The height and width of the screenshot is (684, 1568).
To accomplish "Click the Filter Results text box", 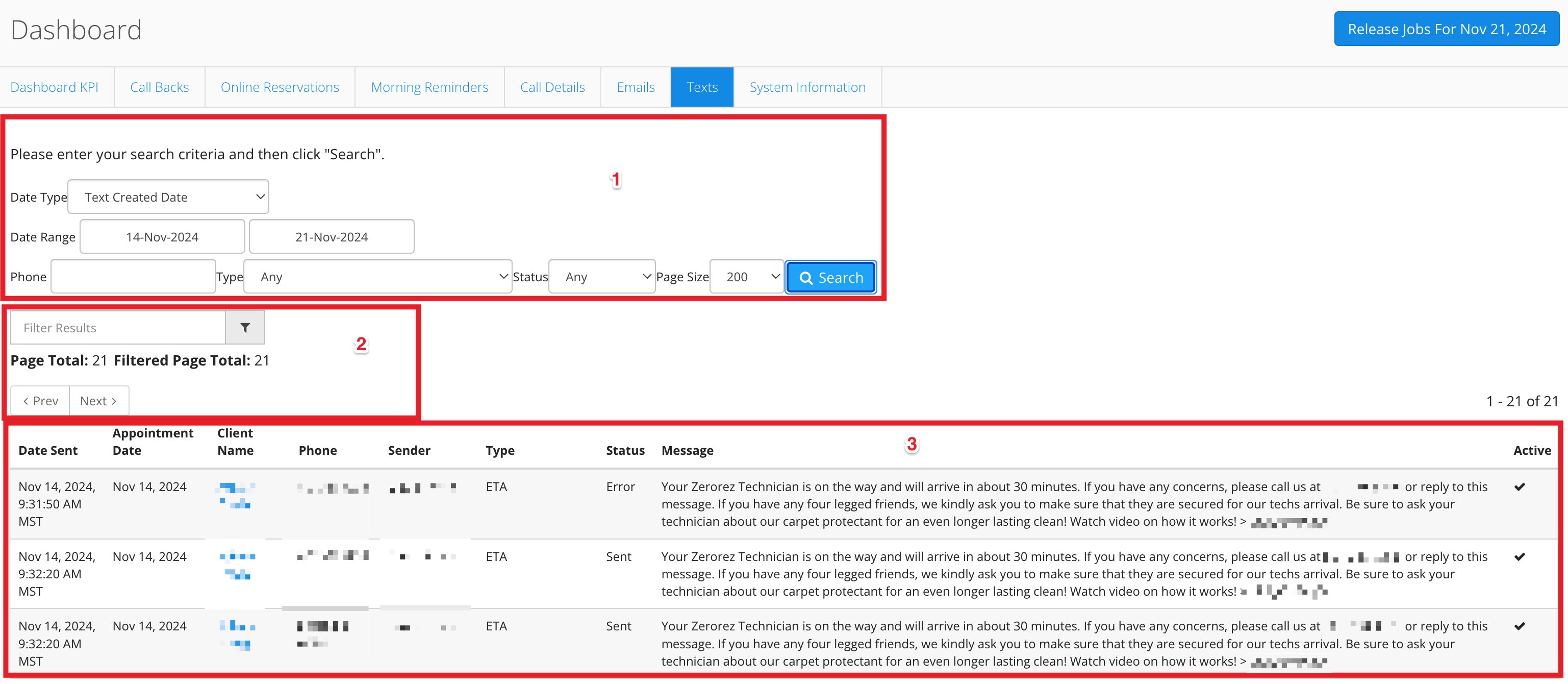I will (x=118, y=328).
